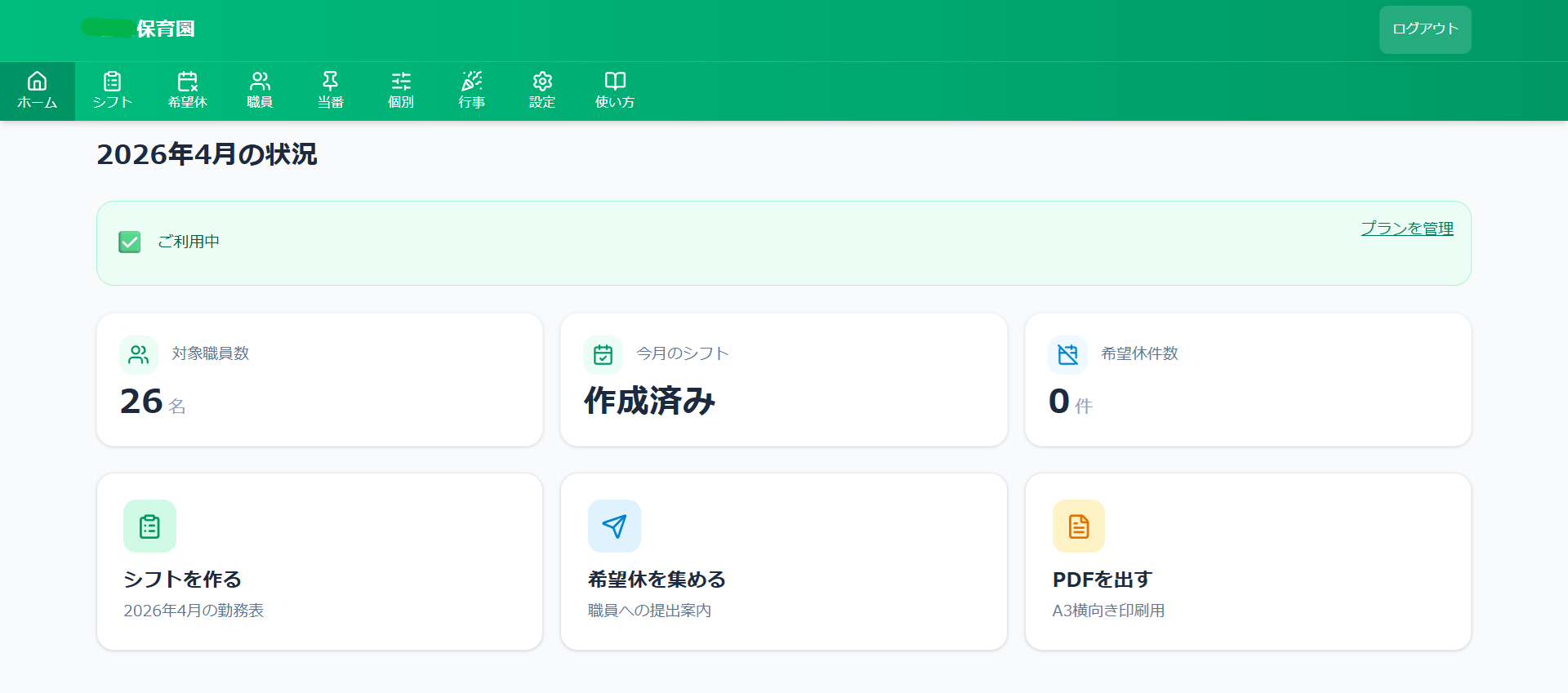Go to the 希望休 tab label
Image resolution: width=1568 pixels, height=693 pixels.
188,102
